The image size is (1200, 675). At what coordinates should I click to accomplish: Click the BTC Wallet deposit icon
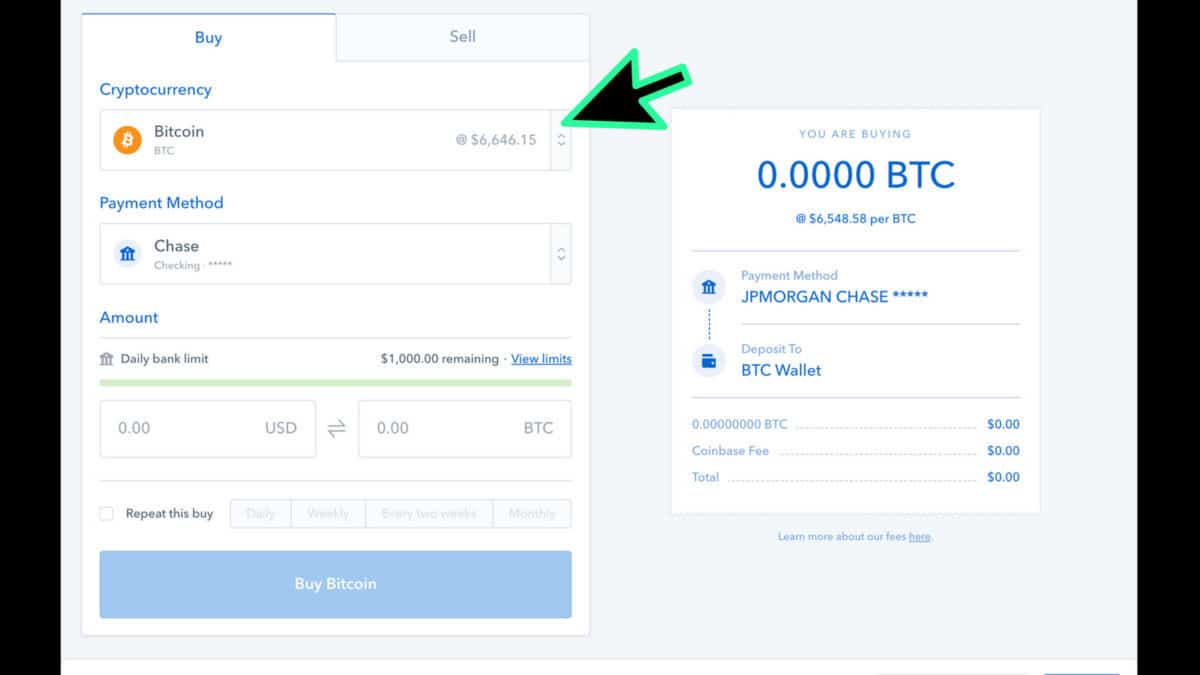tap(708, 360)
